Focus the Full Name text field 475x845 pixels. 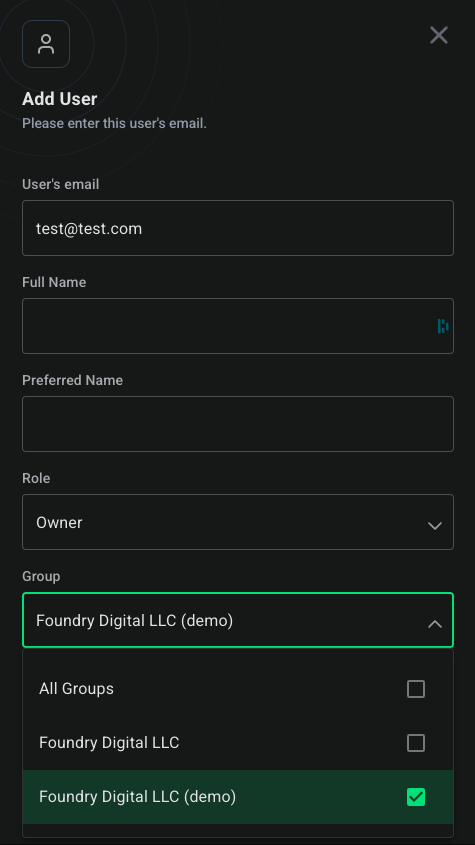(x=238, y=326)
